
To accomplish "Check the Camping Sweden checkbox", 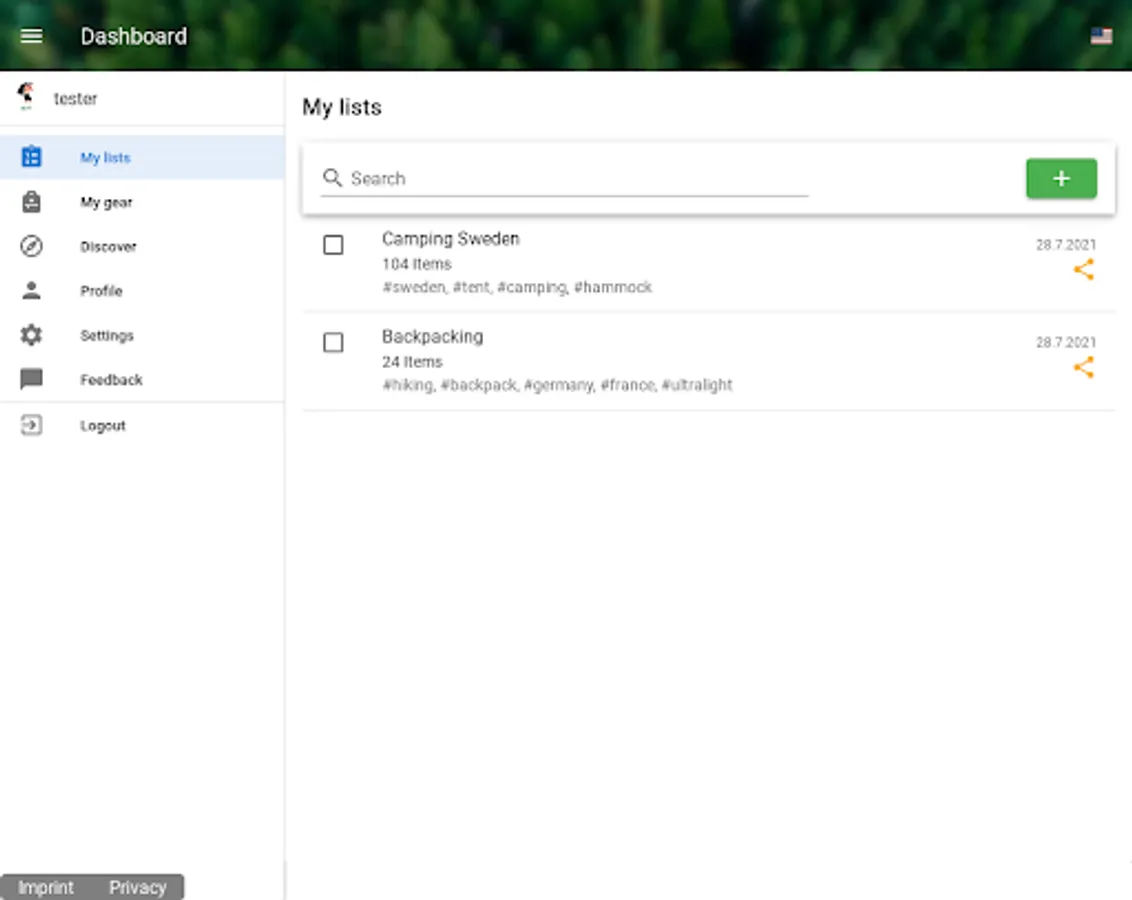I will tap(334, 245).
